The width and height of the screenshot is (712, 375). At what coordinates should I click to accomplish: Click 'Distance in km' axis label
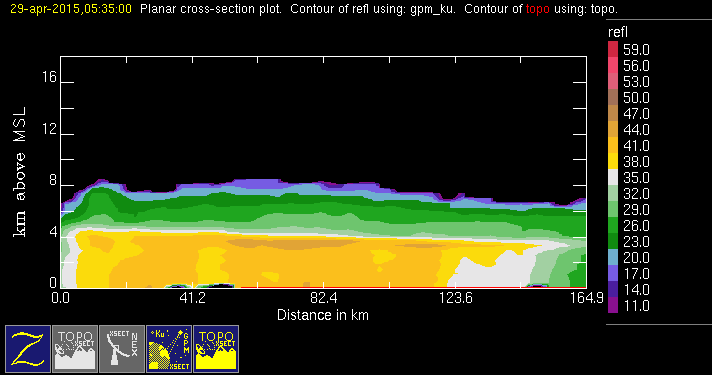pos(323,315)
